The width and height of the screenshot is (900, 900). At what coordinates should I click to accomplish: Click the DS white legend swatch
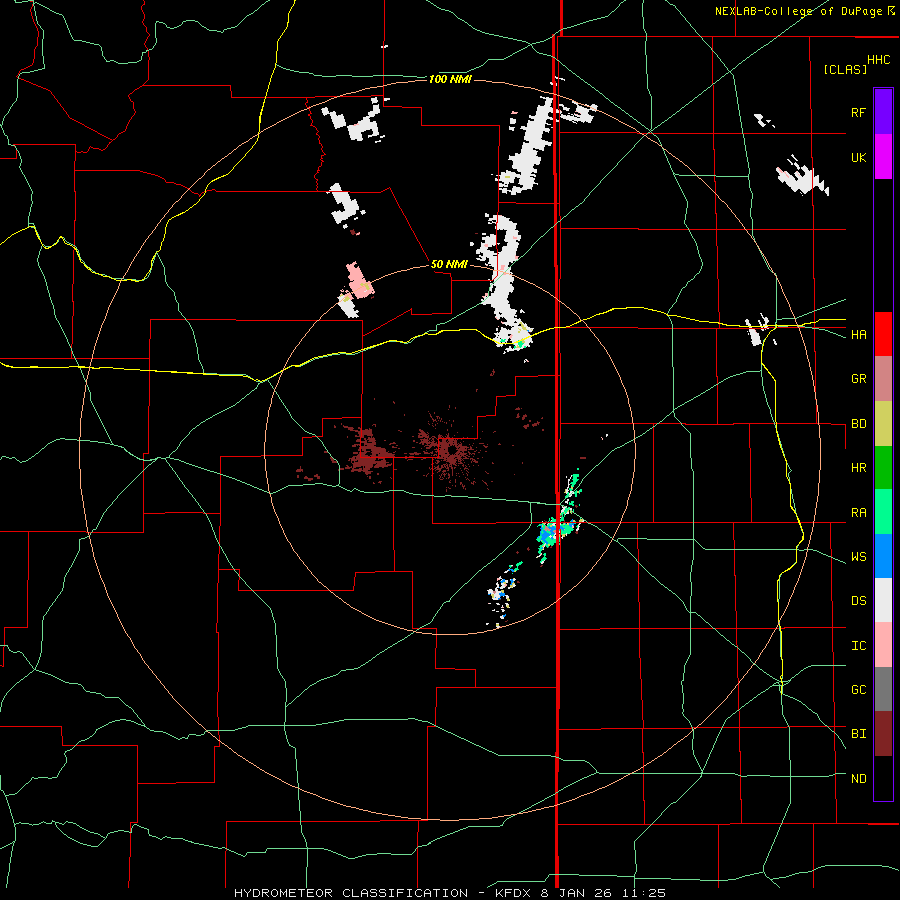coord(883,600)
